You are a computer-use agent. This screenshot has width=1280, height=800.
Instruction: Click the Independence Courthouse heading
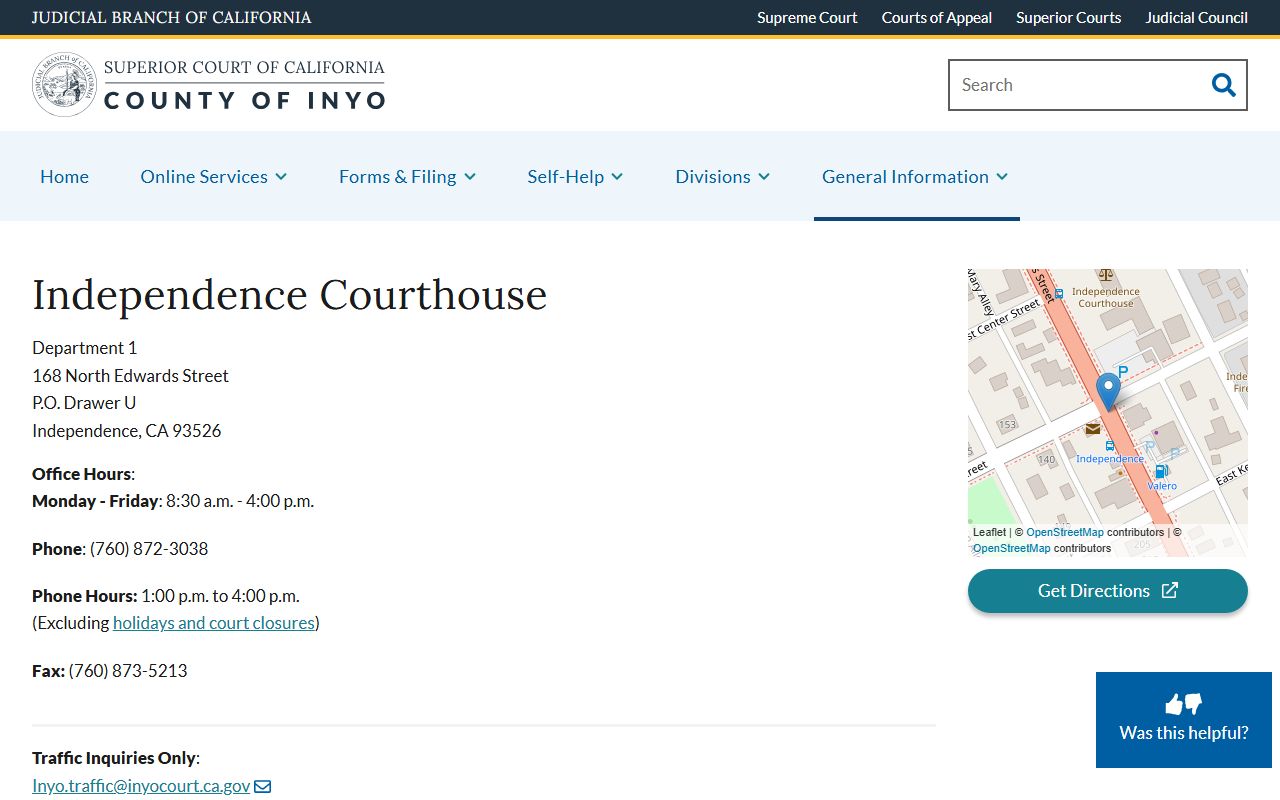290,295
